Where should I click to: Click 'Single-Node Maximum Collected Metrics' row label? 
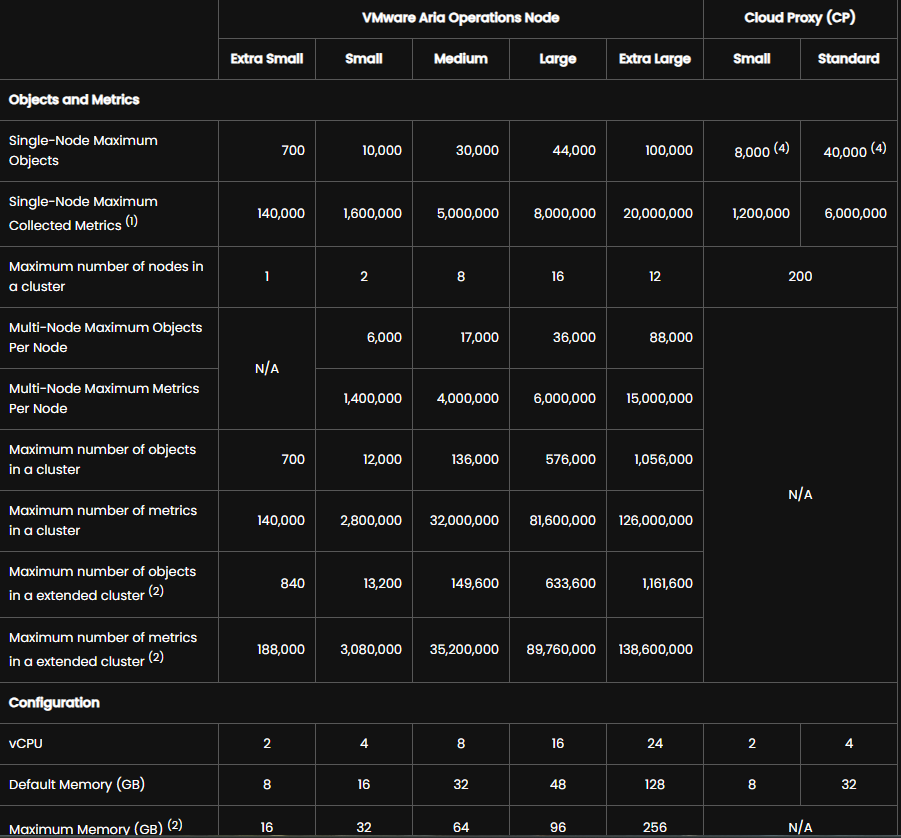(x=83, y=213)
